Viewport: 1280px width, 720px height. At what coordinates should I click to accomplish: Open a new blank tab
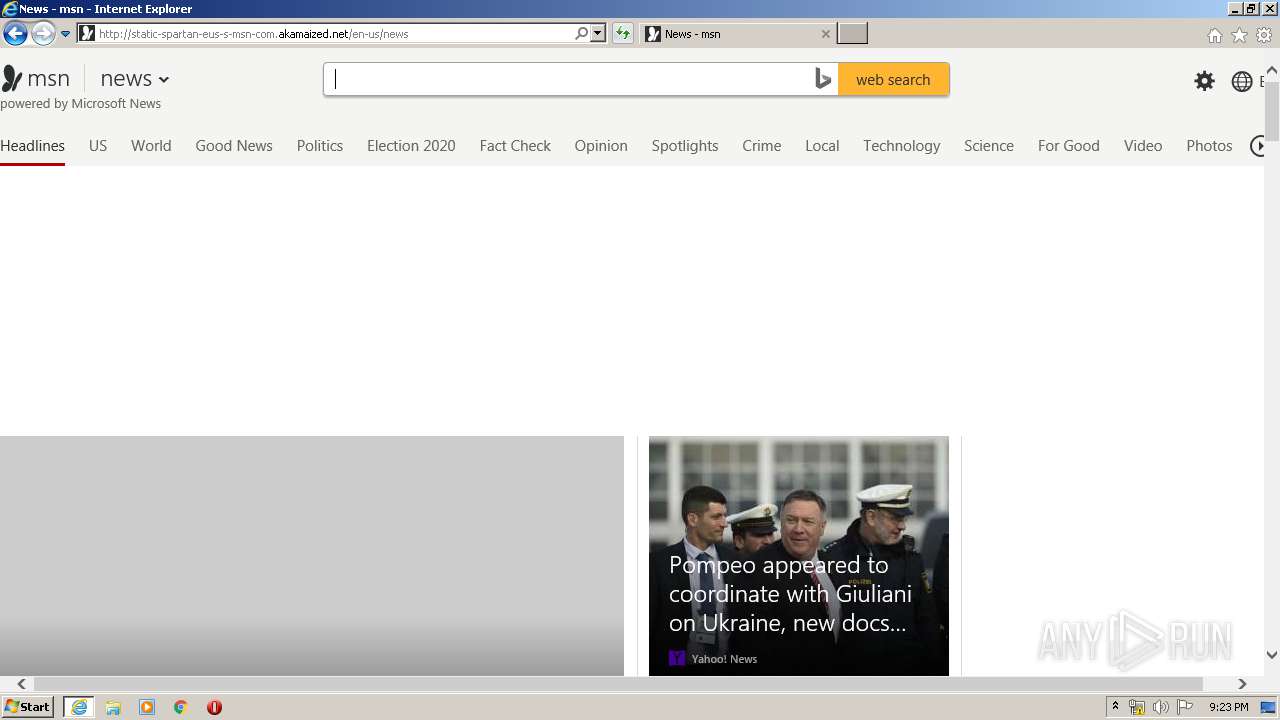852,34
